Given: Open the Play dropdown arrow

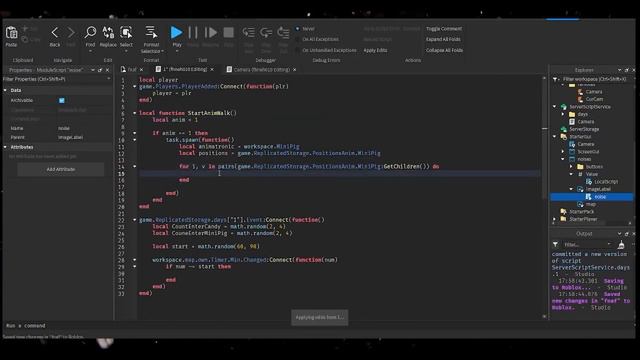Looking at the screenshot, I should point(176,51).
